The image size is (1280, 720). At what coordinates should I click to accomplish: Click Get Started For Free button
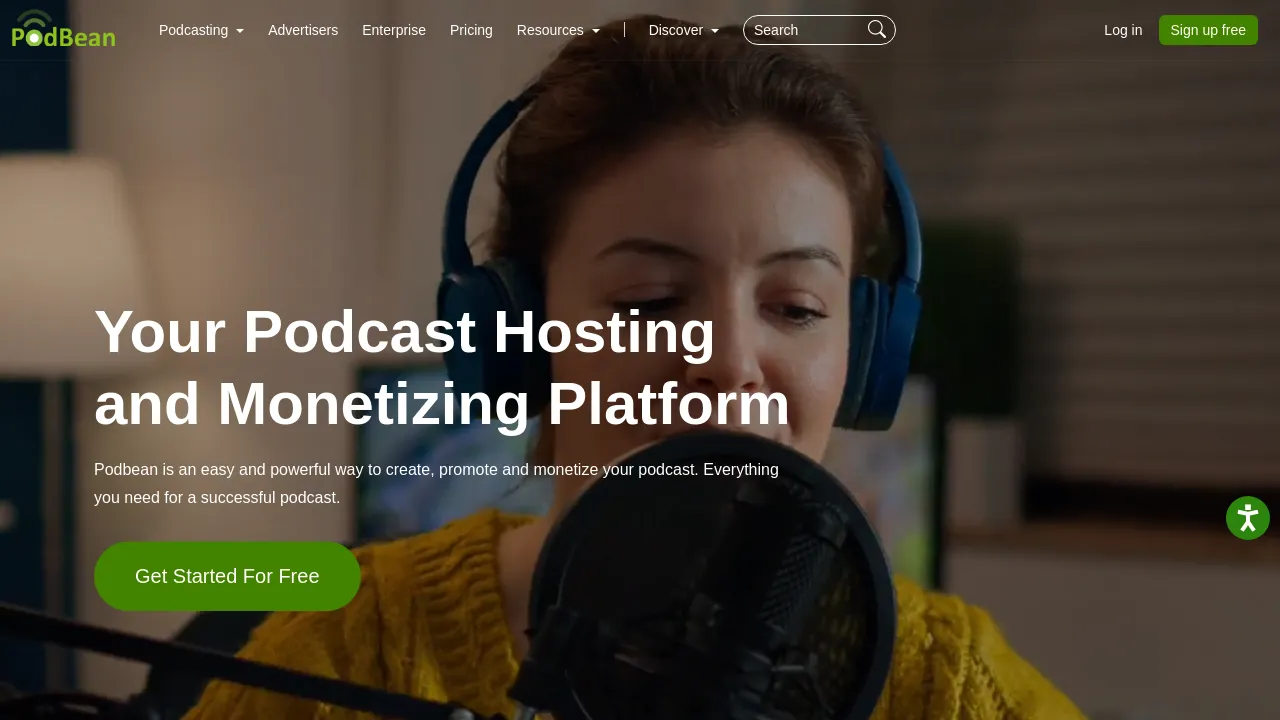tap(227, 576)
